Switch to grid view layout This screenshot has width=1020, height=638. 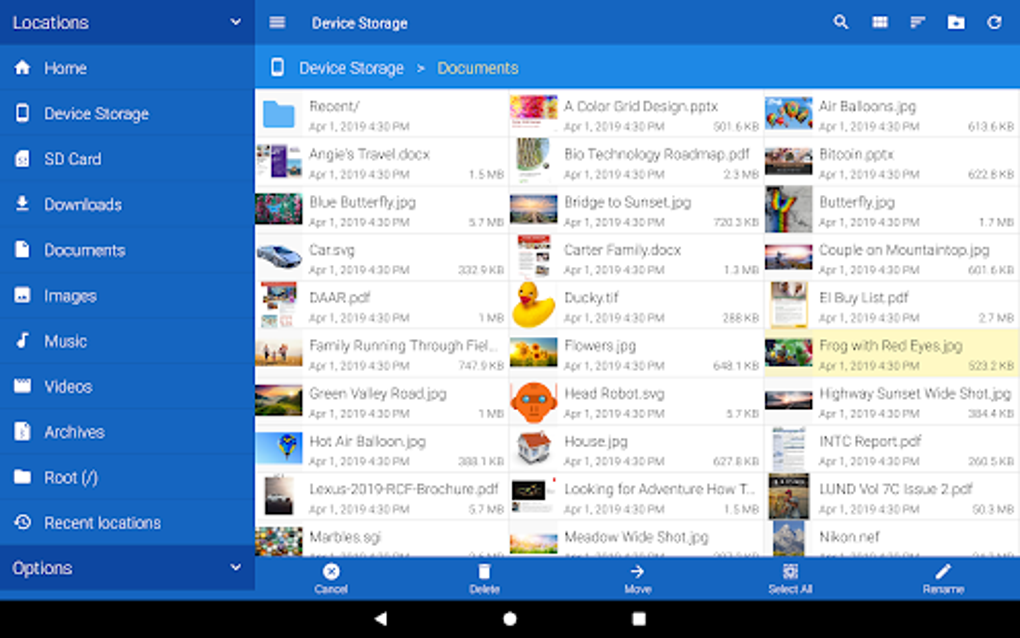tap(878, 21)
